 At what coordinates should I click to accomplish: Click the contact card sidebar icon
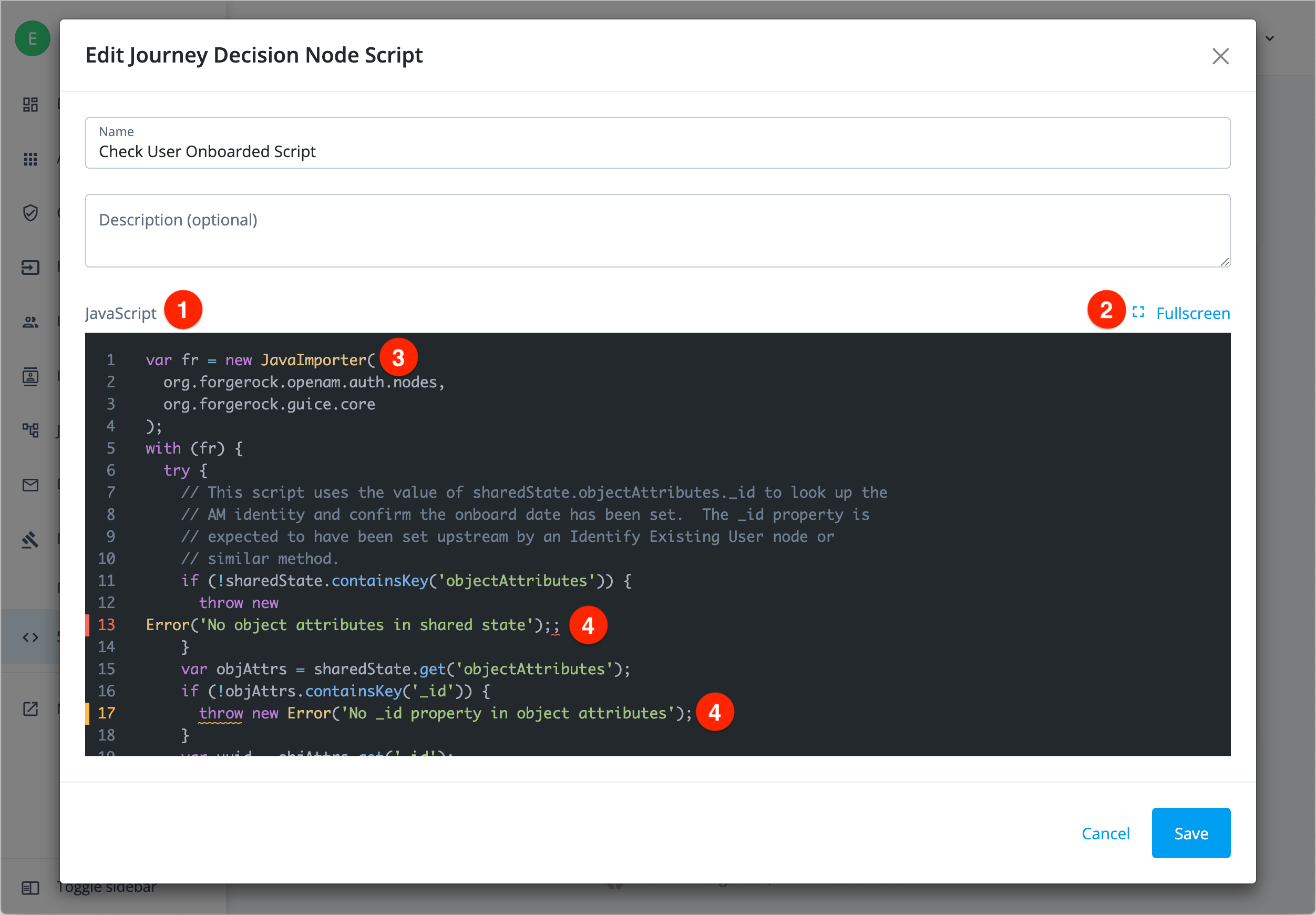(x=30, y=377)
